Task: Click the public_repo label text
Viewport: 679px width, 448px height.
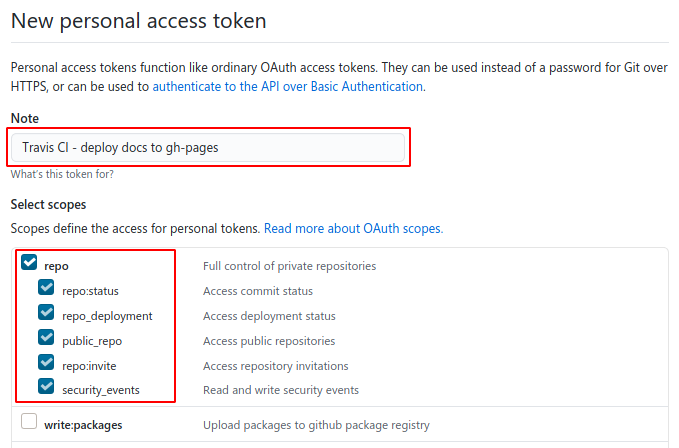Action: (x=92, y=340)
